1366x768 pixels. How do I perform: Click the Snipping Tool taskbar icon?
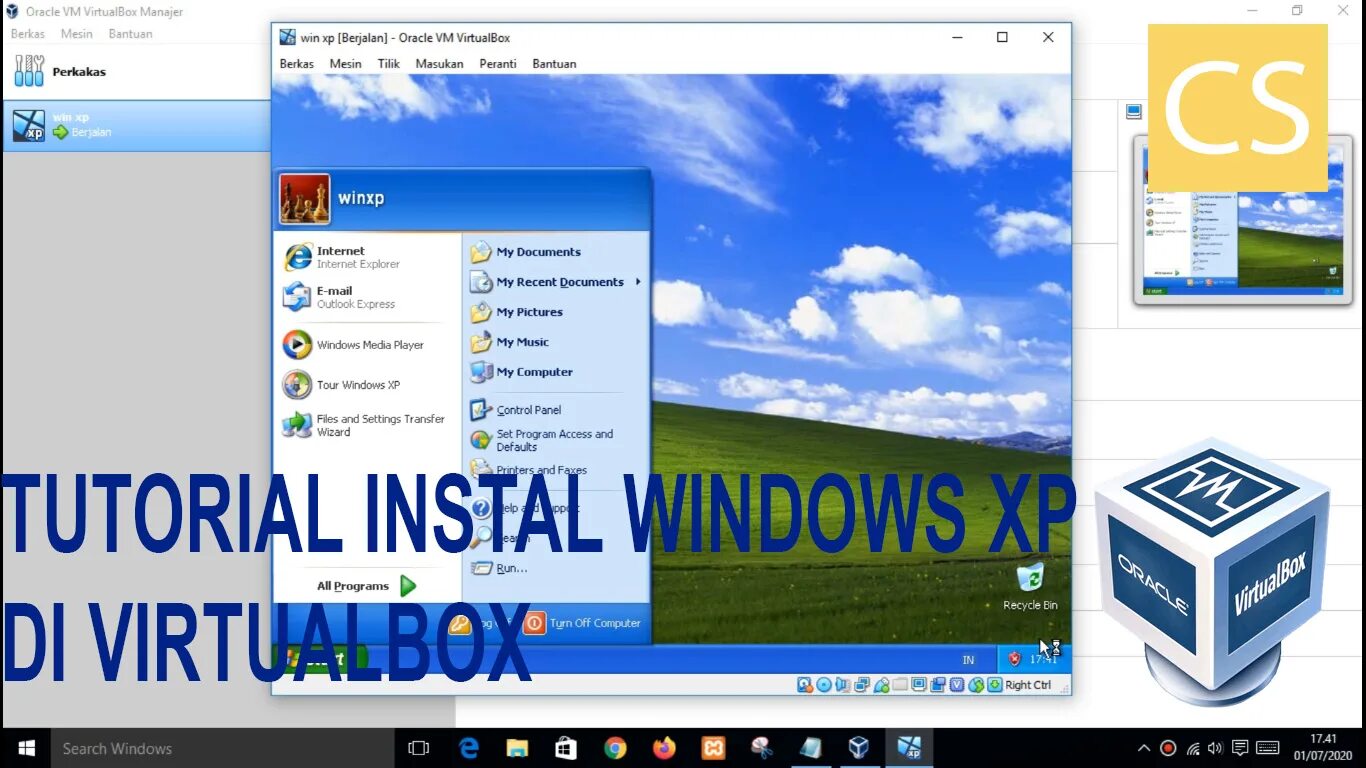pyautogui.click(x=761, y=748)
